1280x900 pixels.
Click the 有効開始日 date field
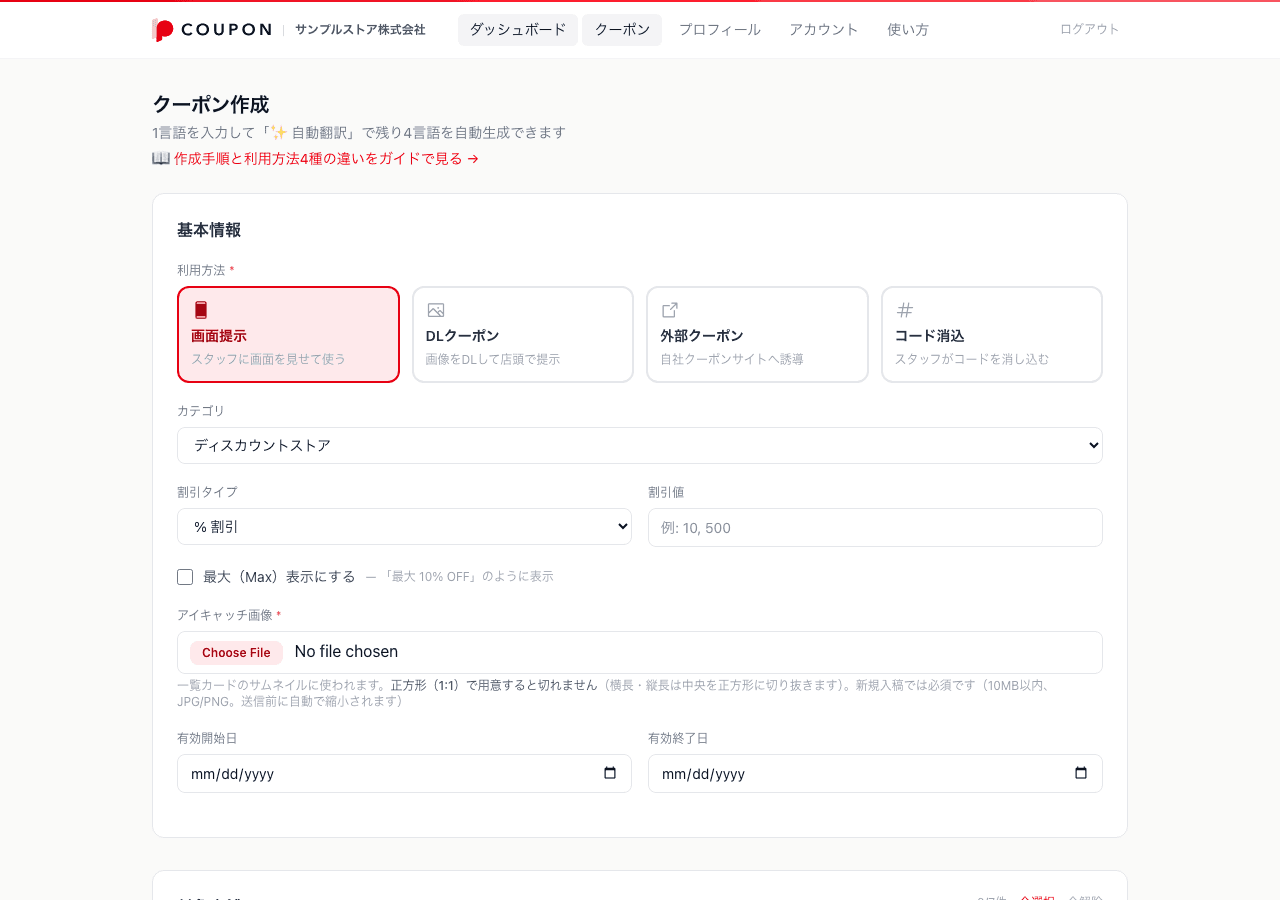(404, 773)
